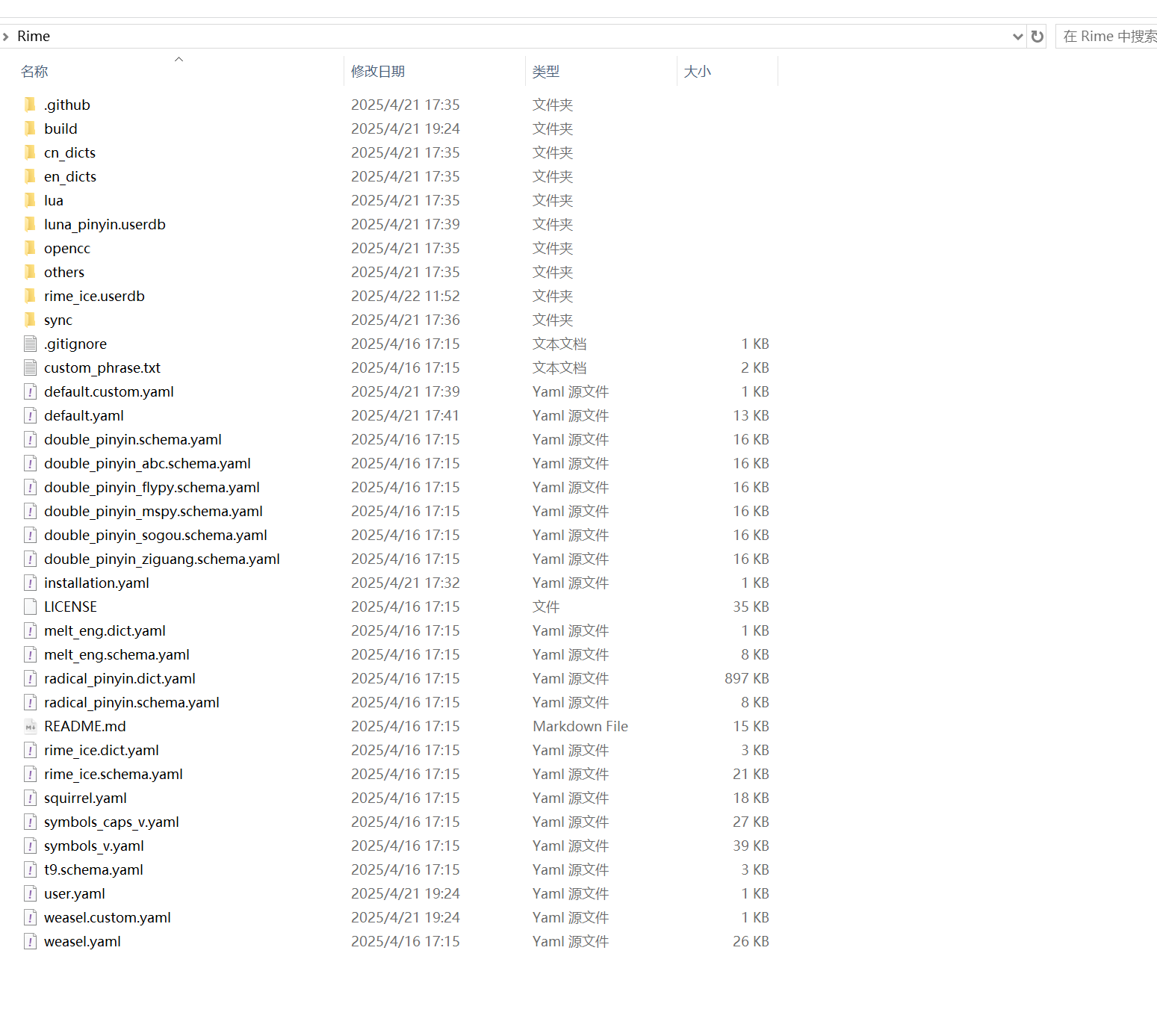Sort files by 类型 column header
Image resolution: width=1157 pixels, height=1036 pixels.
pos(546,71)
